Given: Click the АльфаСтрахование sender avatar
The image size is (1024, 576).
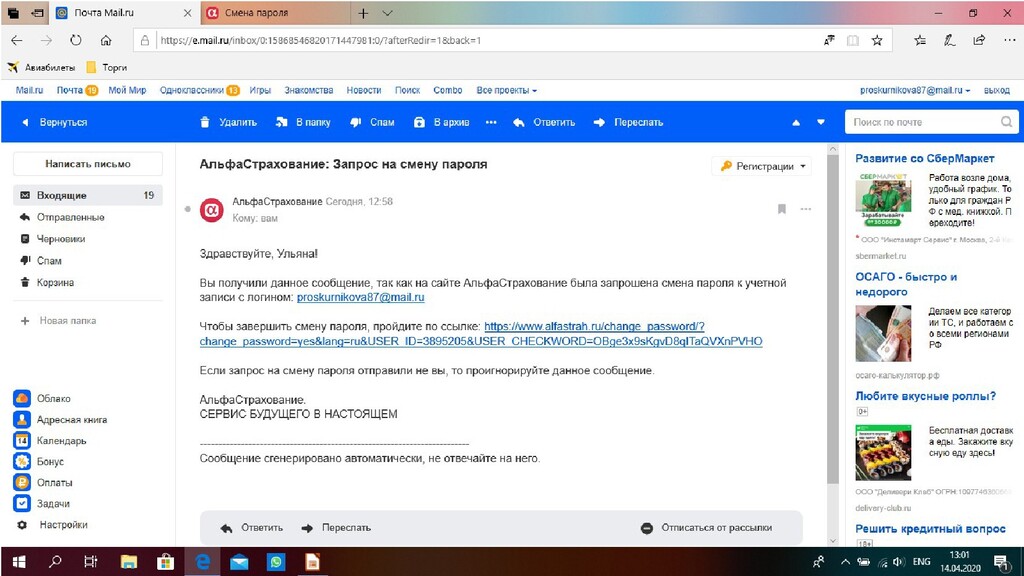Looking at the screenshot, I should (x=212, y=210).
